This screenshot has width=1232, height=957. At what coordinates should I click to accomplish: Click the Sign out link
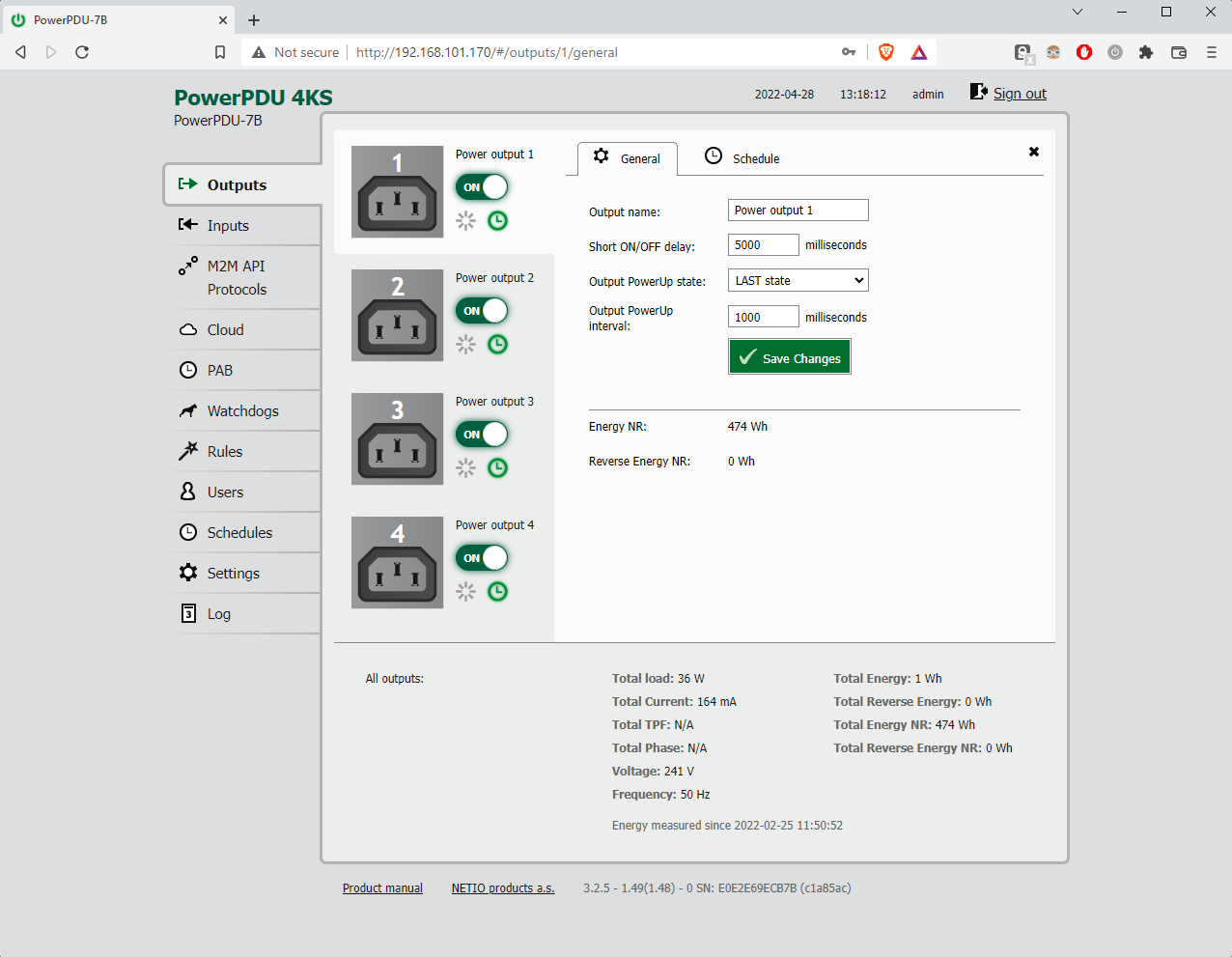(x=1020, y=94)
